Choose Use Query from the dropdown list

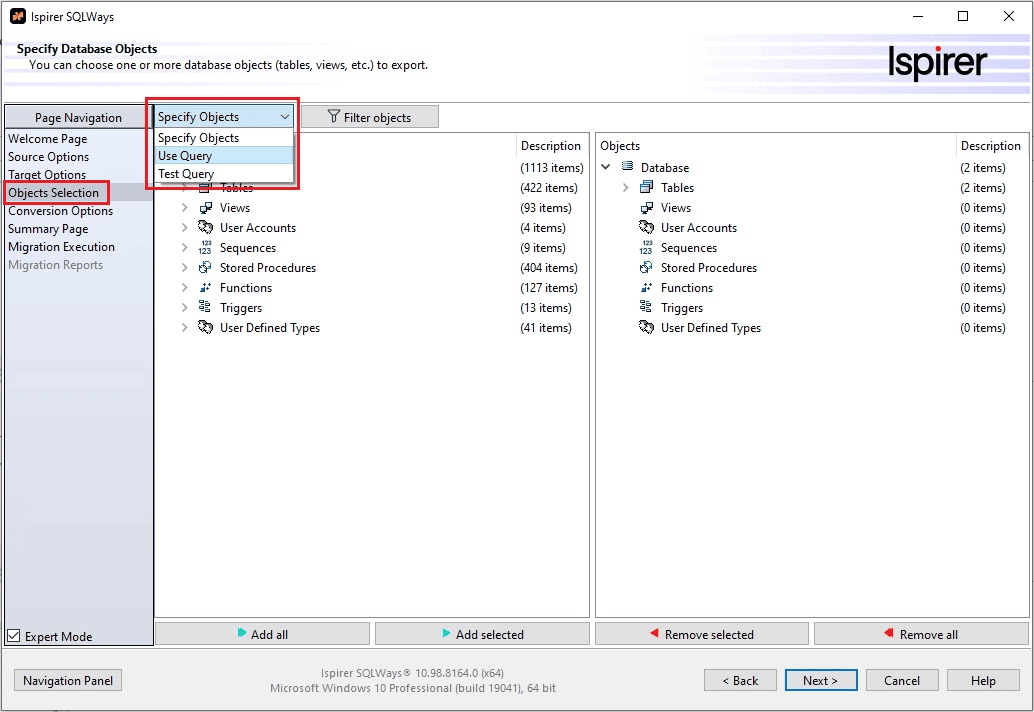click(x=185, y=156)
